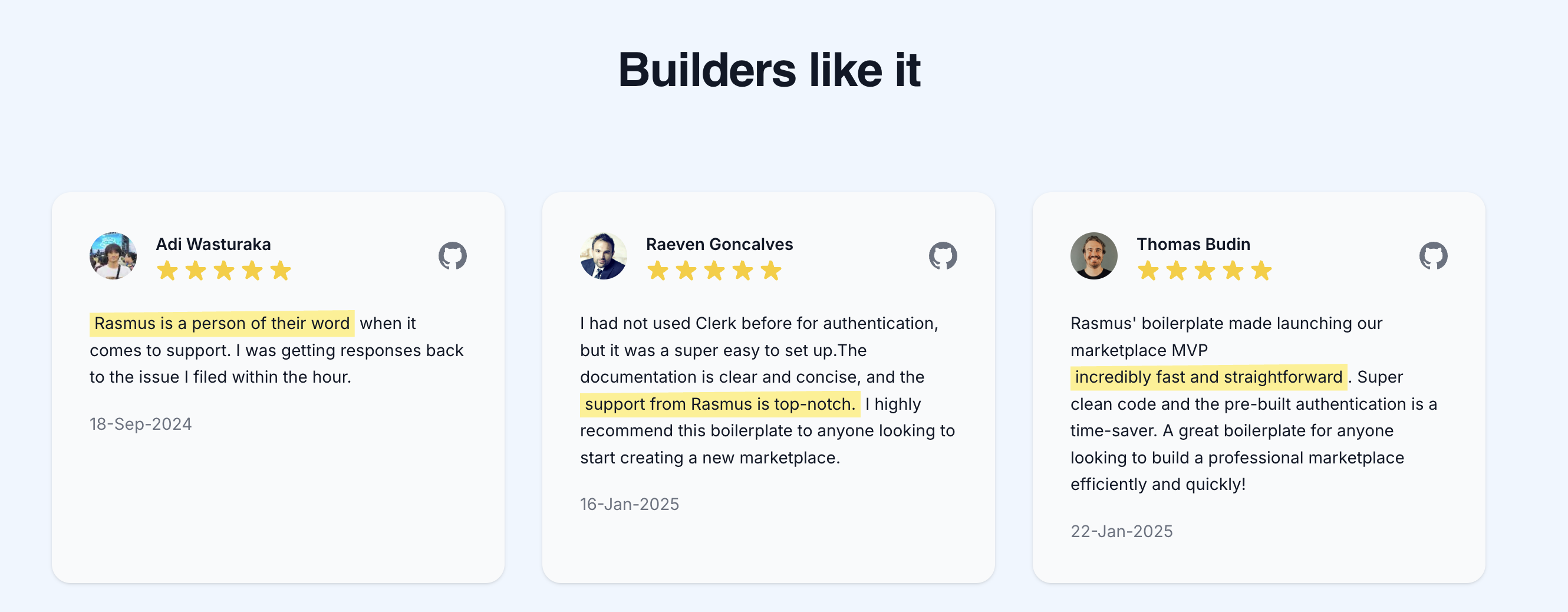Select the date 22-Jan-2025 on Thomas's card
The height and width of the screenshot is (612, 1568).
pos(1121,531)
